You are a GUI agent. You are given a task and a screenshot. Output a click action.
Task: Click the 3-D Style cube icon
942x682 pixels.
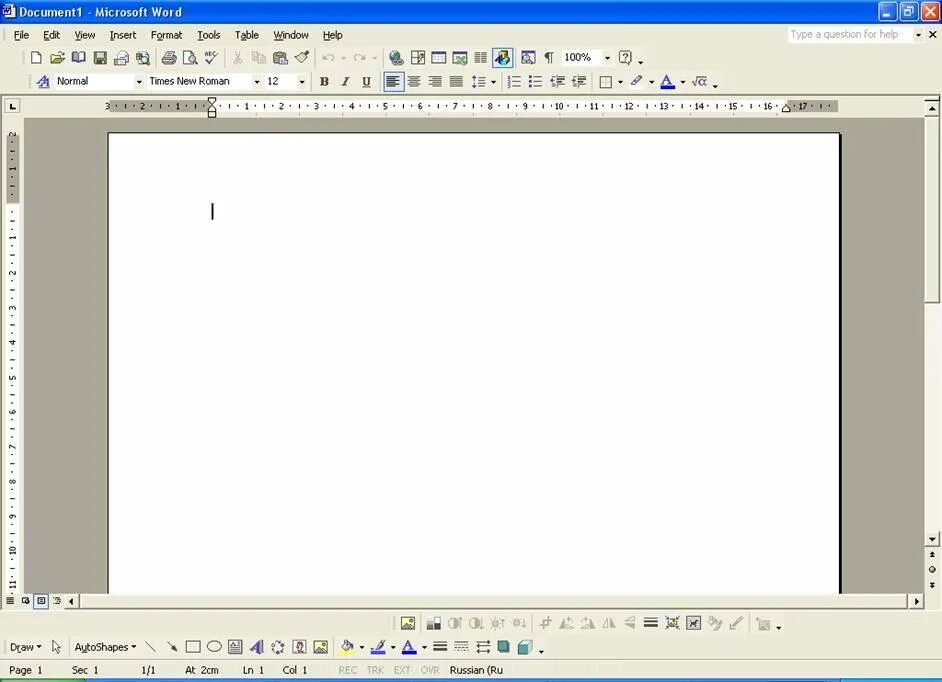[x=525, y=647]
